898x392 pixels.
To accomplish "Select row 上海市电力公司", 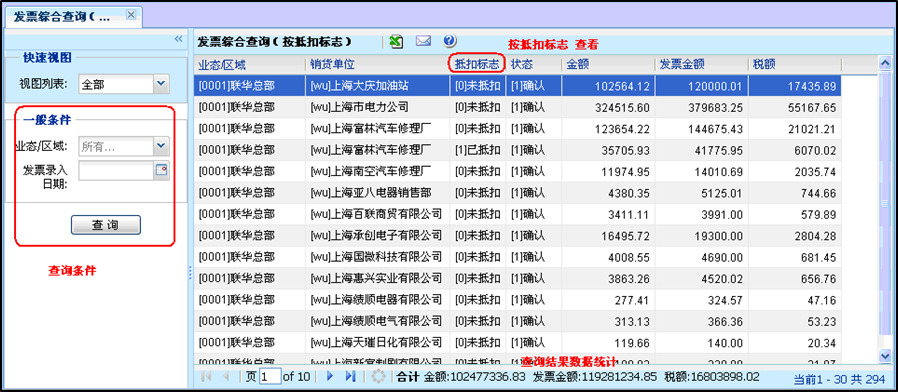I will (x=517, y=107).
